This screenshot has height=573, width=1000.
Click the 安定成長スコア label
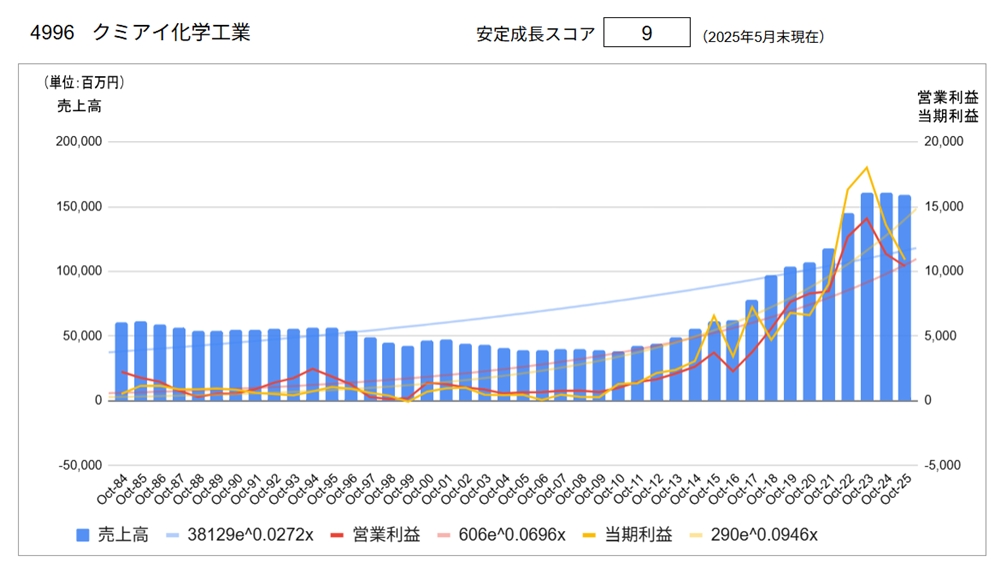[x=536, y=34]
